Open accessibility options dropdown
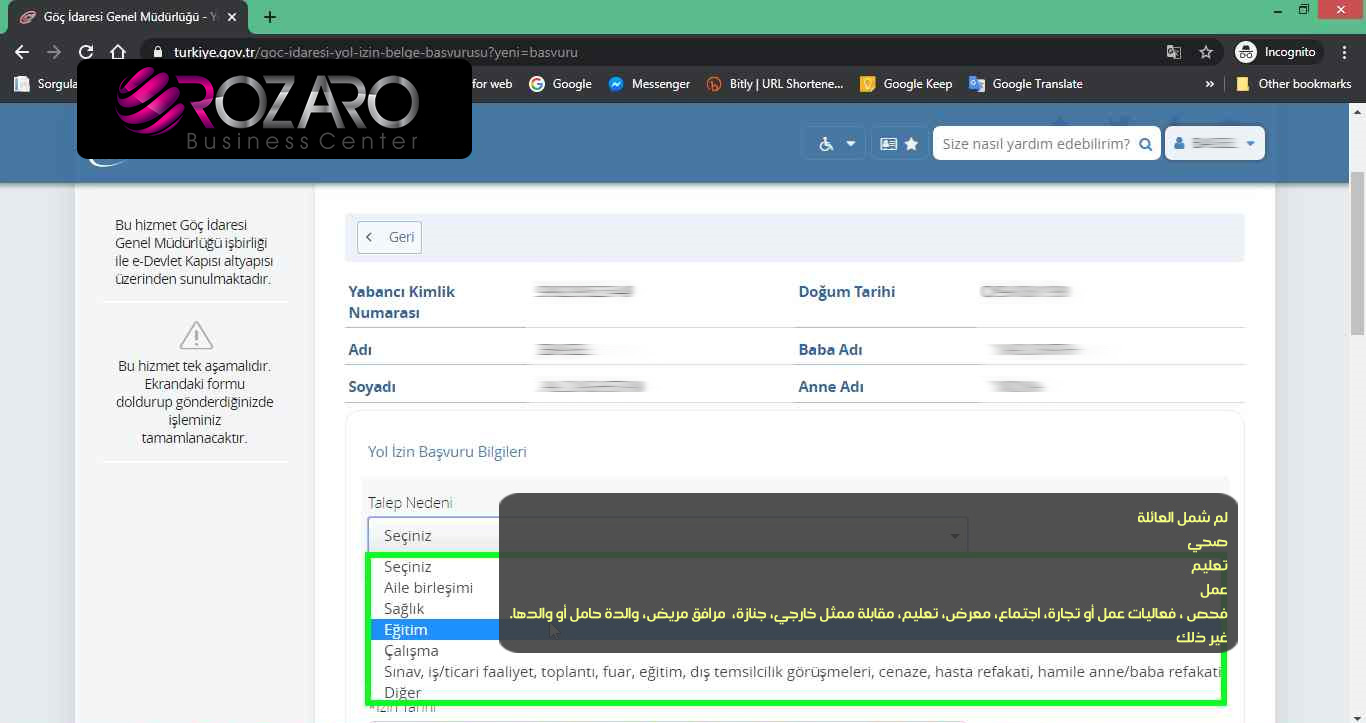Screen dimensions: 1366x723 (836, 143)
